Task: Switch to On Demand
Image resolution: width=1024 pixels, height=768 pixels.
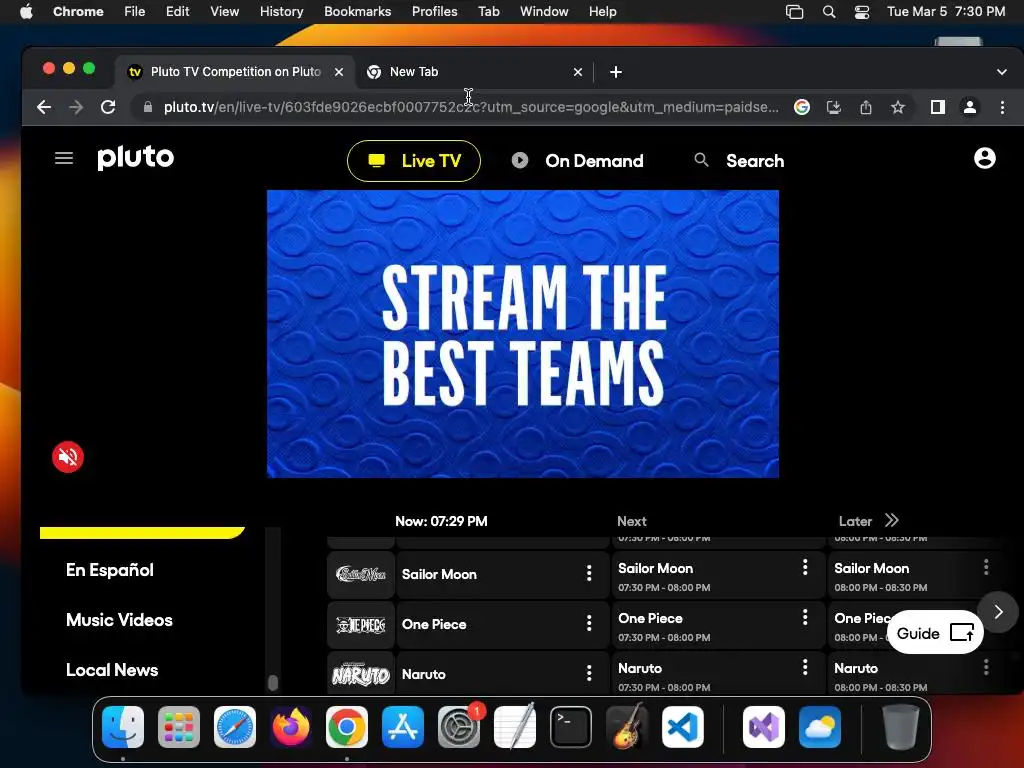Action: pos(577,161)
